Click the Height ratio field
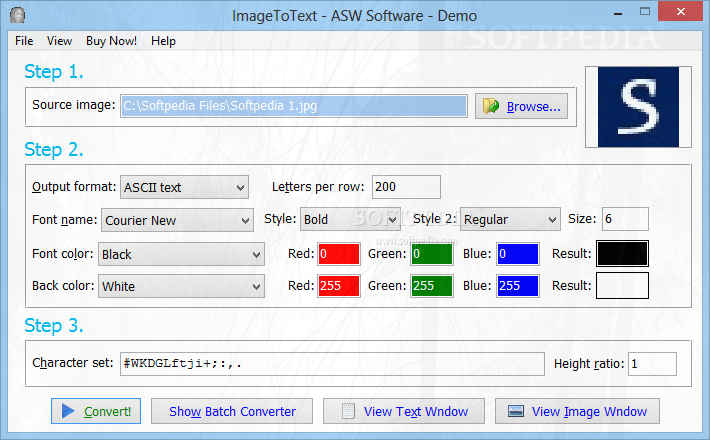 tap(652, 364)
